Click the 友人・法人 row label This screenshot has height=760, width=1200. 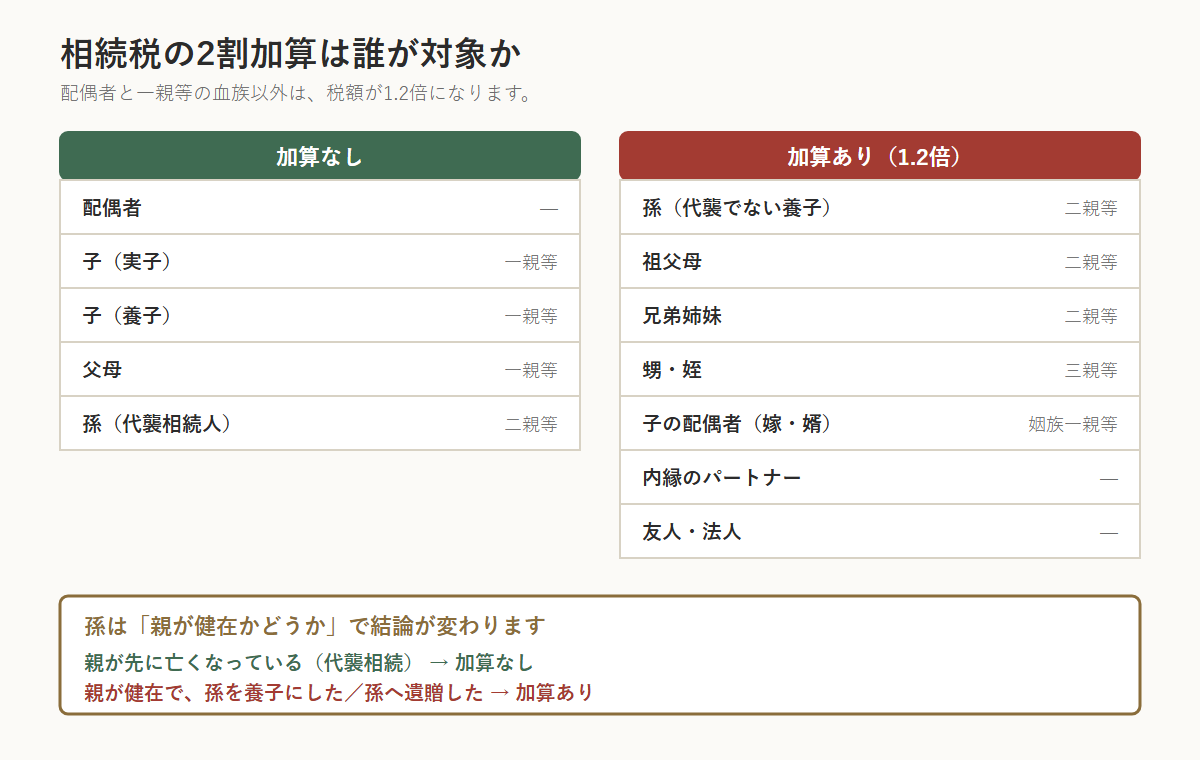[692, 532]
